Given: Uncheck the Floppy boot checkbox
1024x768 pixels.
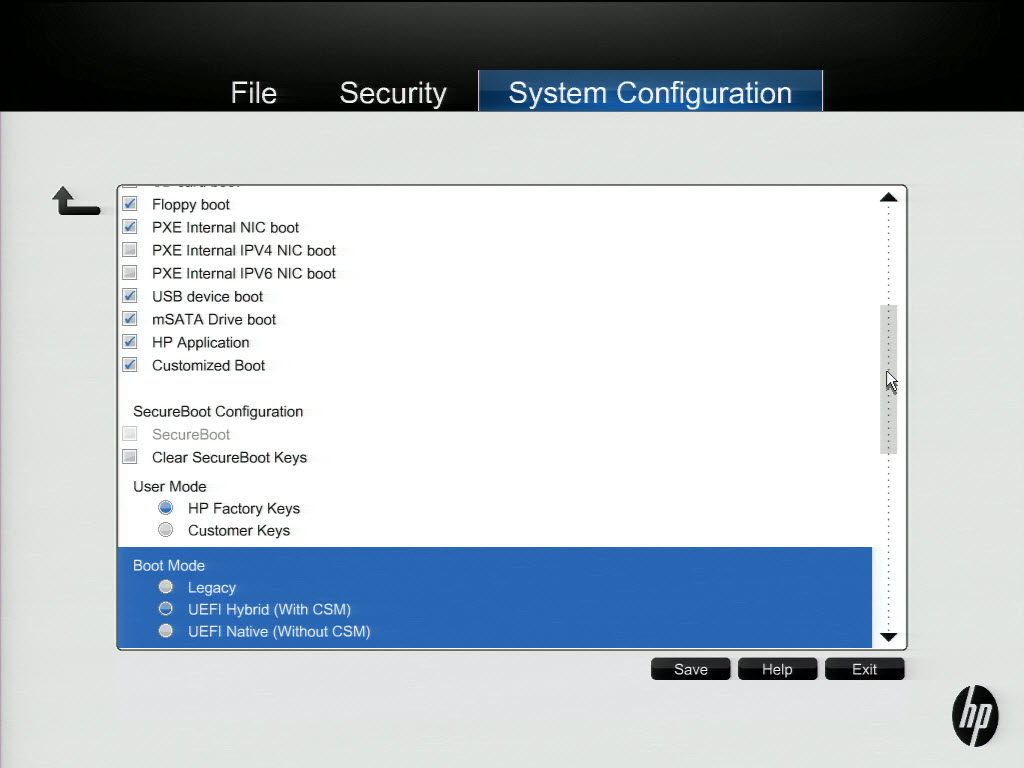Looking at the screenshot, I should [130, 204].
